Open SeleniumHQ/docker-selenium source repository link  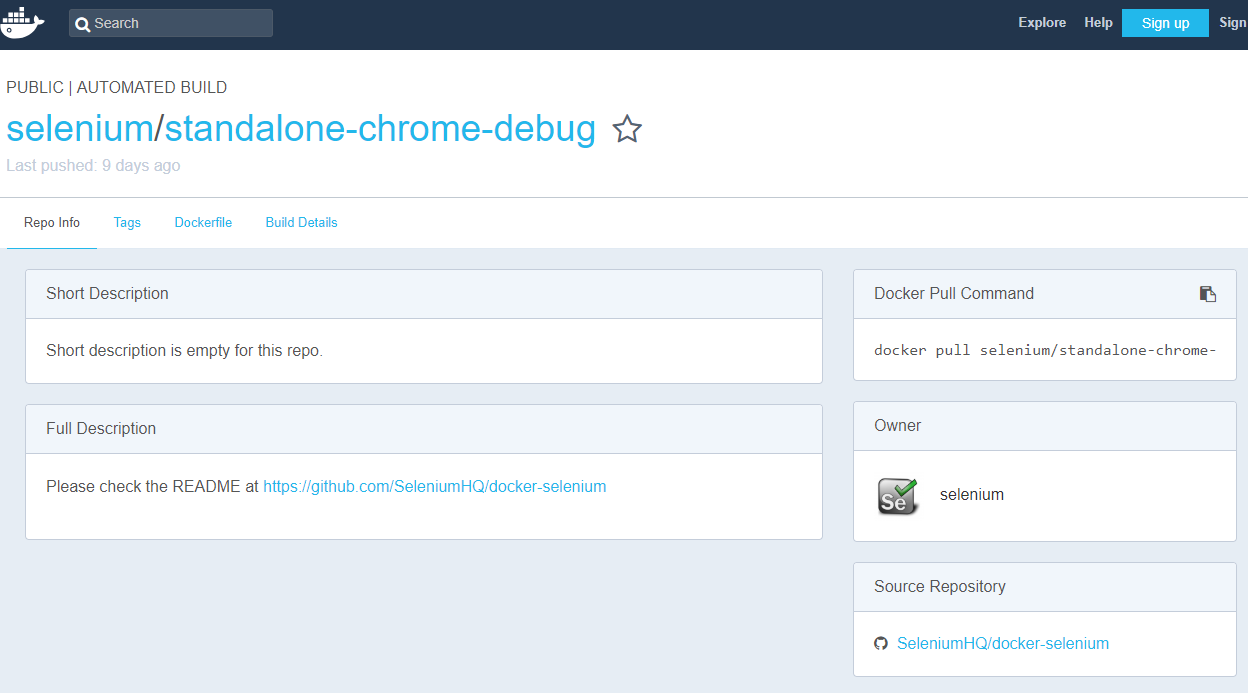point(1002,644)
